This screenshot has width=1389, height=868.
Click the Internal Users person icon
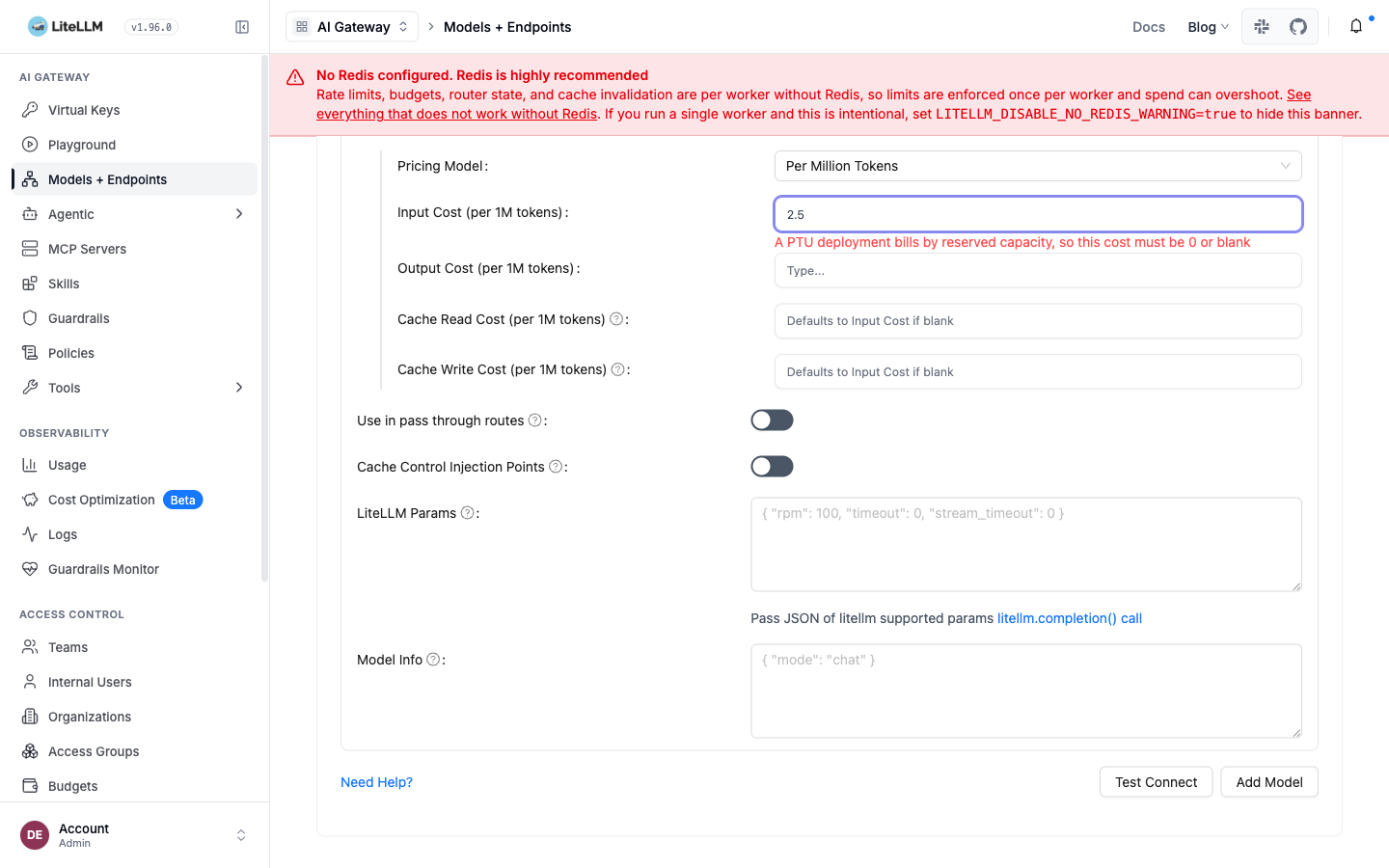(30, 682)
